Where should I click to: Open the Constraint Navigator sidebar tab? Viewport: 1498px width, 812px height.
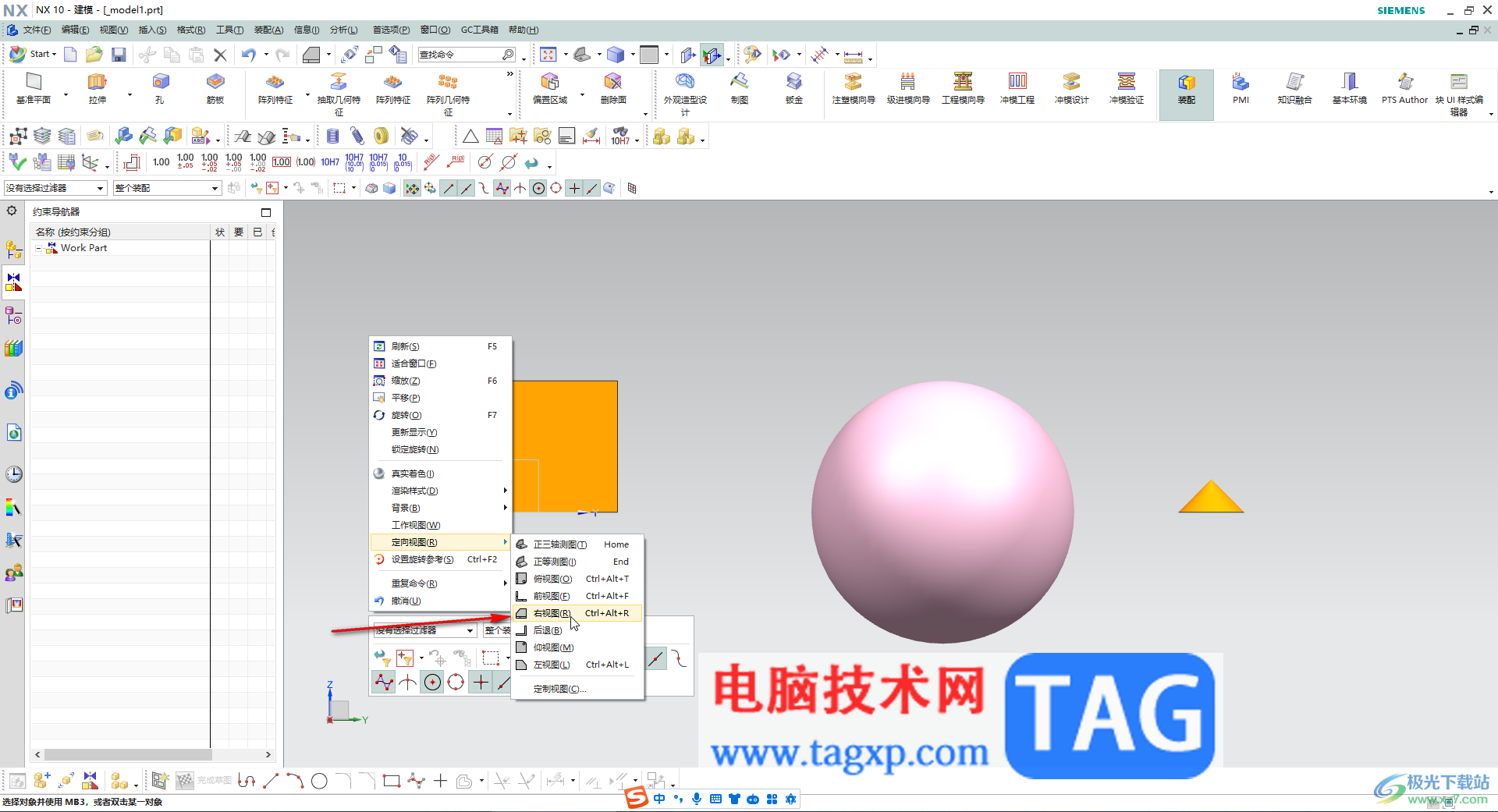[x=14, y=282]
